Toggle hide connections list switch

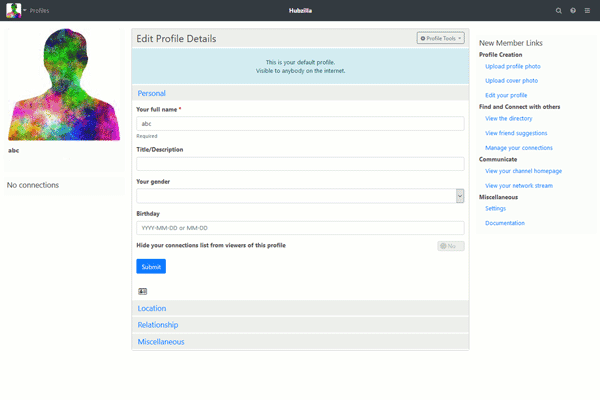[x=451, y=246]
